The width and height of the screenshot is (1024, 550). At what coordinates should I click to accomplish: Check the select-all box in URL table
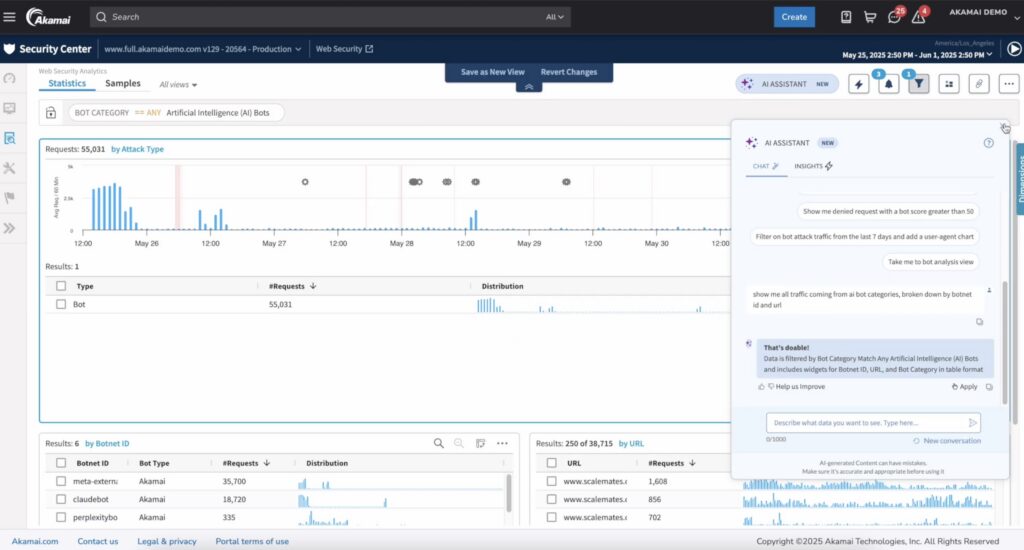coord(552,463)
